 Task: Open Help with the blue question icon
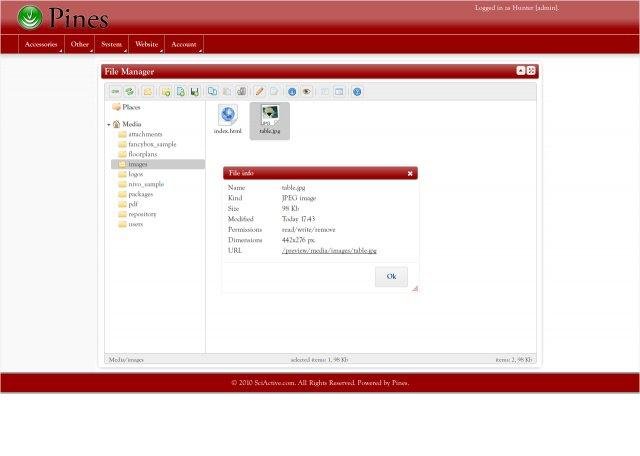point(357,91)
